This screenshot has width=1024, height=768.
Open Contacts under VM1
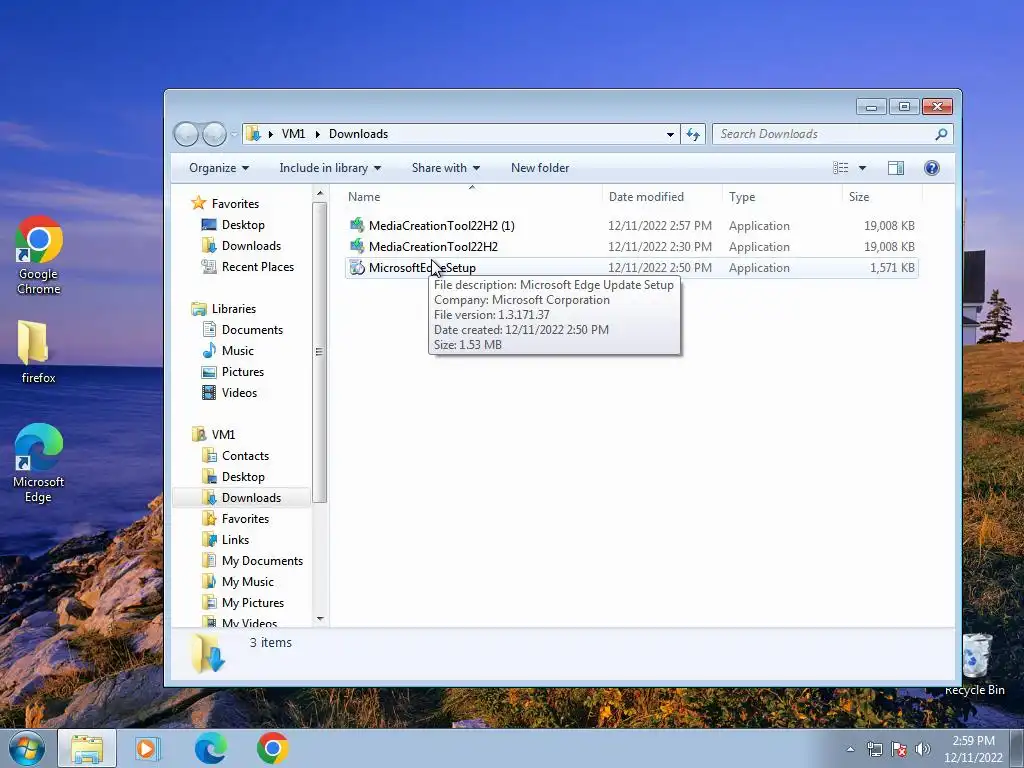(x=245, y=456)
